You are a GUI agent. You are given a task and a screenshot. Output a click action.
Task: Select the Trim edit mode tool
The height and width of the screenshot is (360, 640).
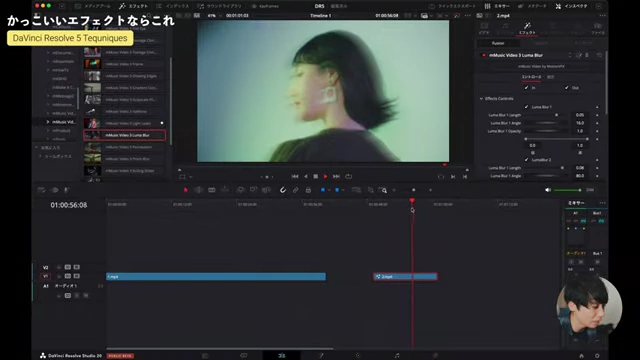click(199, 190)
